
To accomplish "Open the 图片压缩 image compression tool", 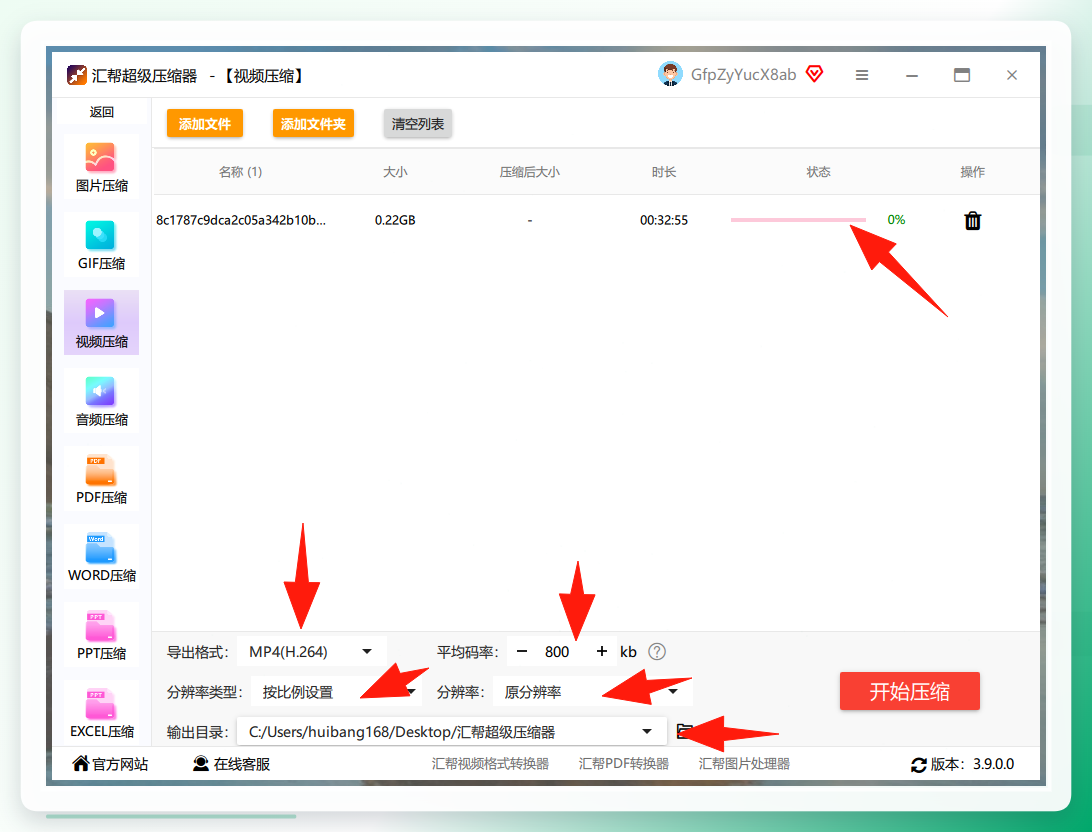I will pyautogui.click(x=102, y=168).
